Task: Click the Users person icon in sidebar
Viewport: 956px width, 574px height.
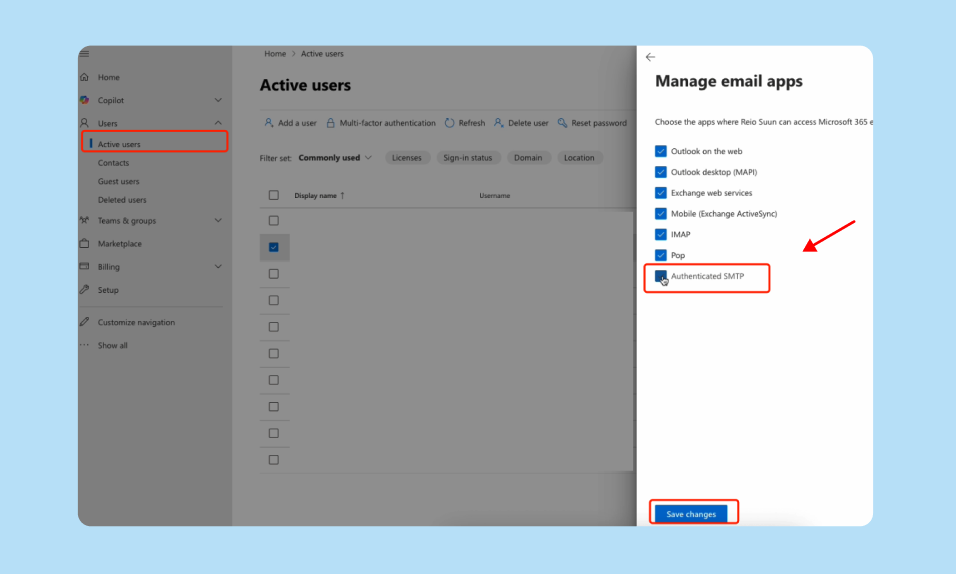Action: pyautogui.click(x=85, y=123)
